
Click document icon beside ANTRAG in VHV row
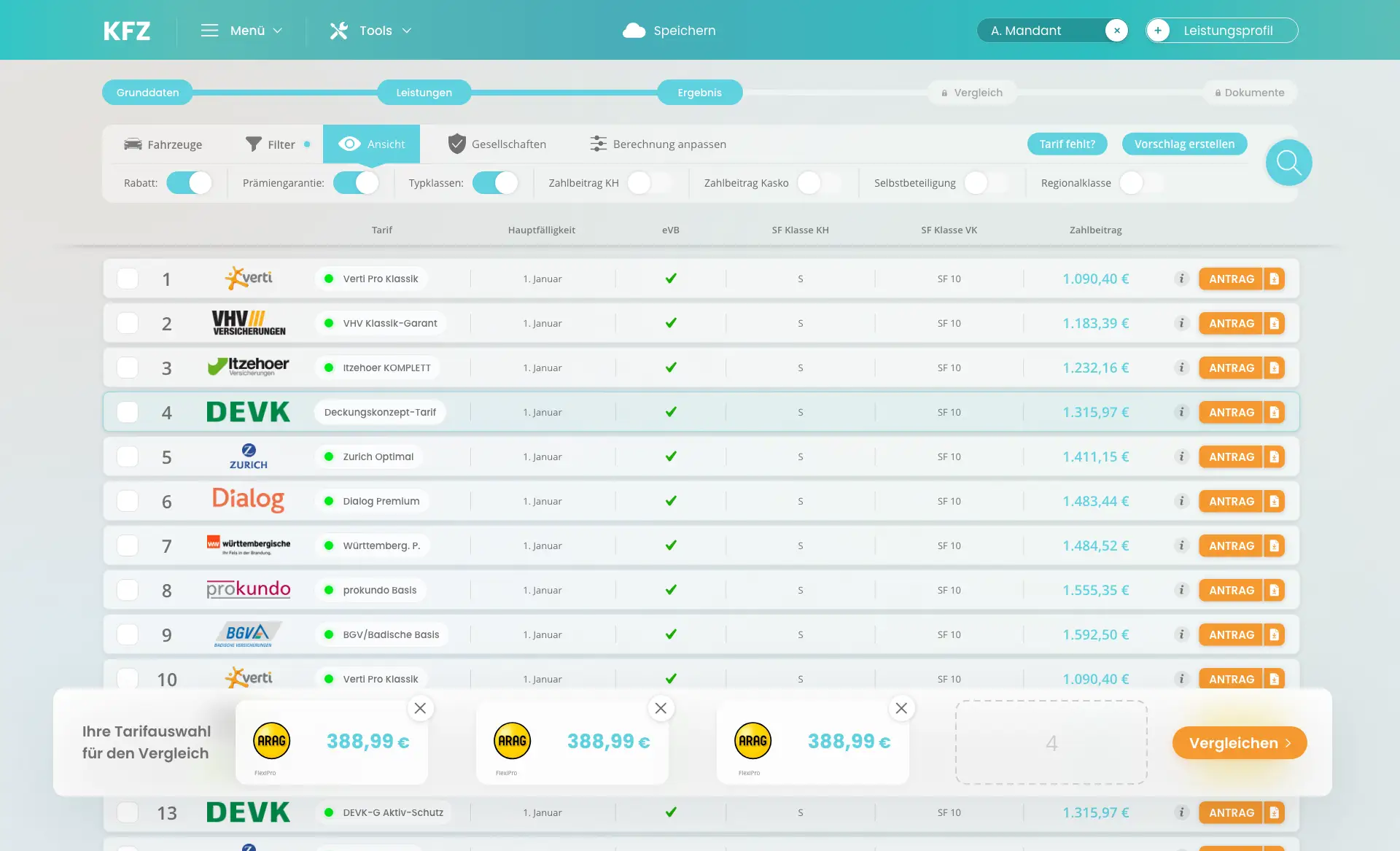click(1275, 323)
